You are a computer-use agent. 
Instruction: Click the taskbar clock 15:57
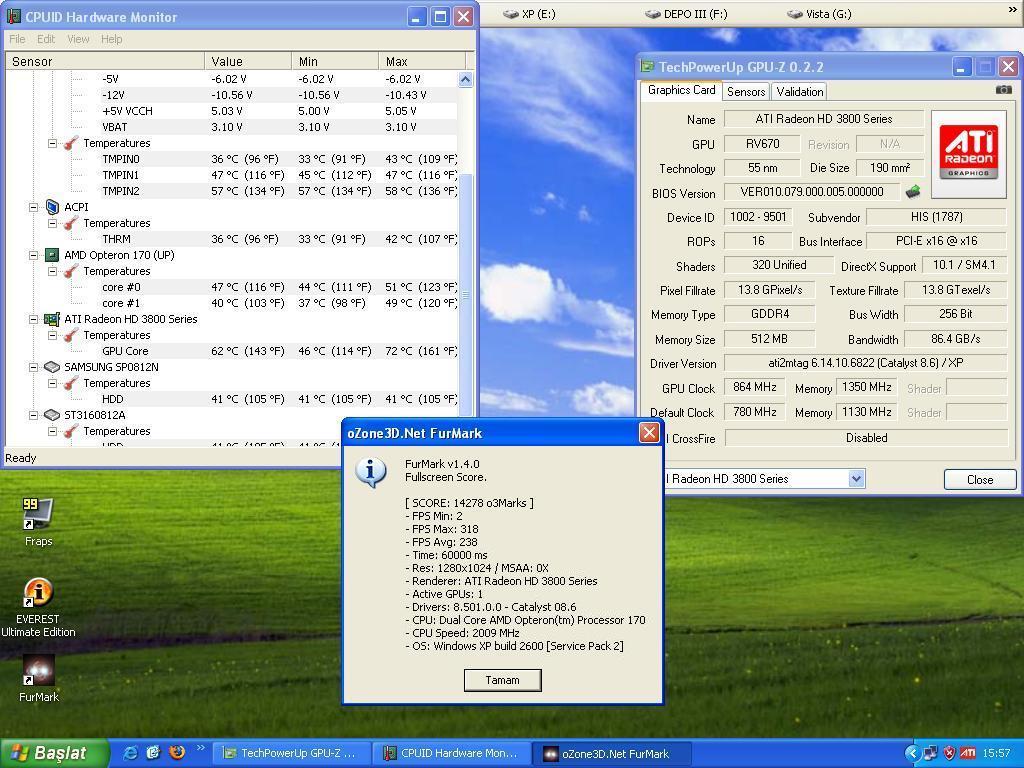[996, 753]
